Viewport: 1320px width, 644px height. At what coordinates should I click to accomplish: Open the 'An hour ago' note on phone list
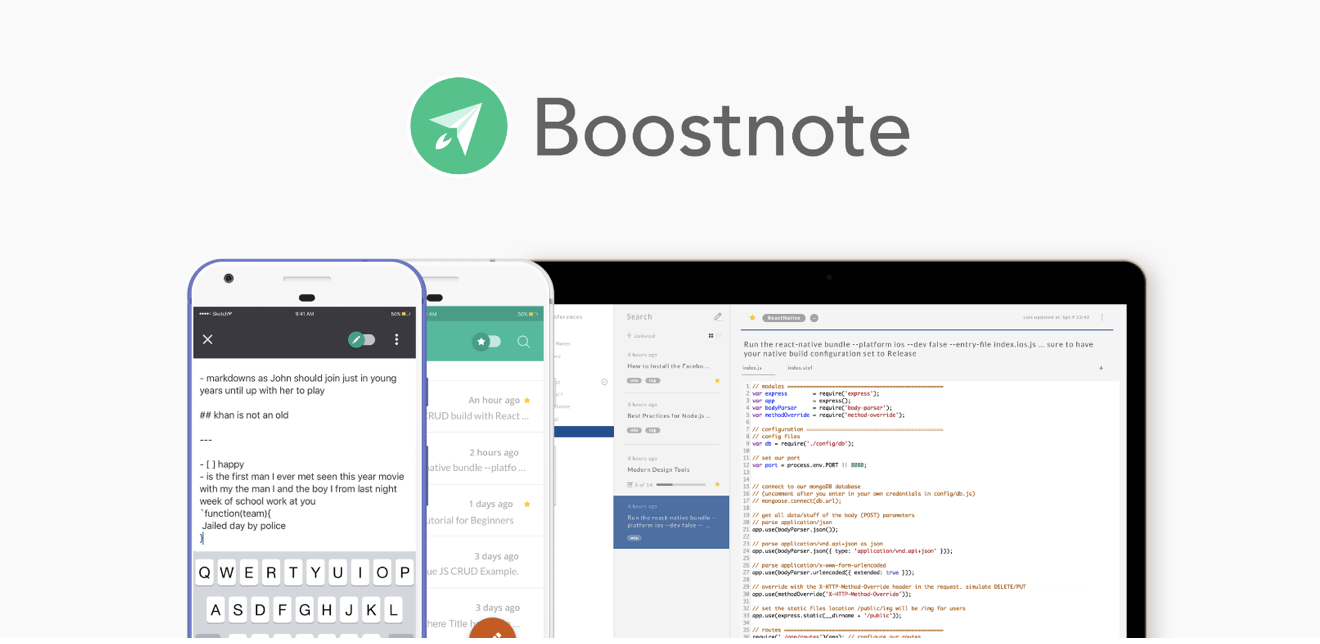click(x=486, y=406)
